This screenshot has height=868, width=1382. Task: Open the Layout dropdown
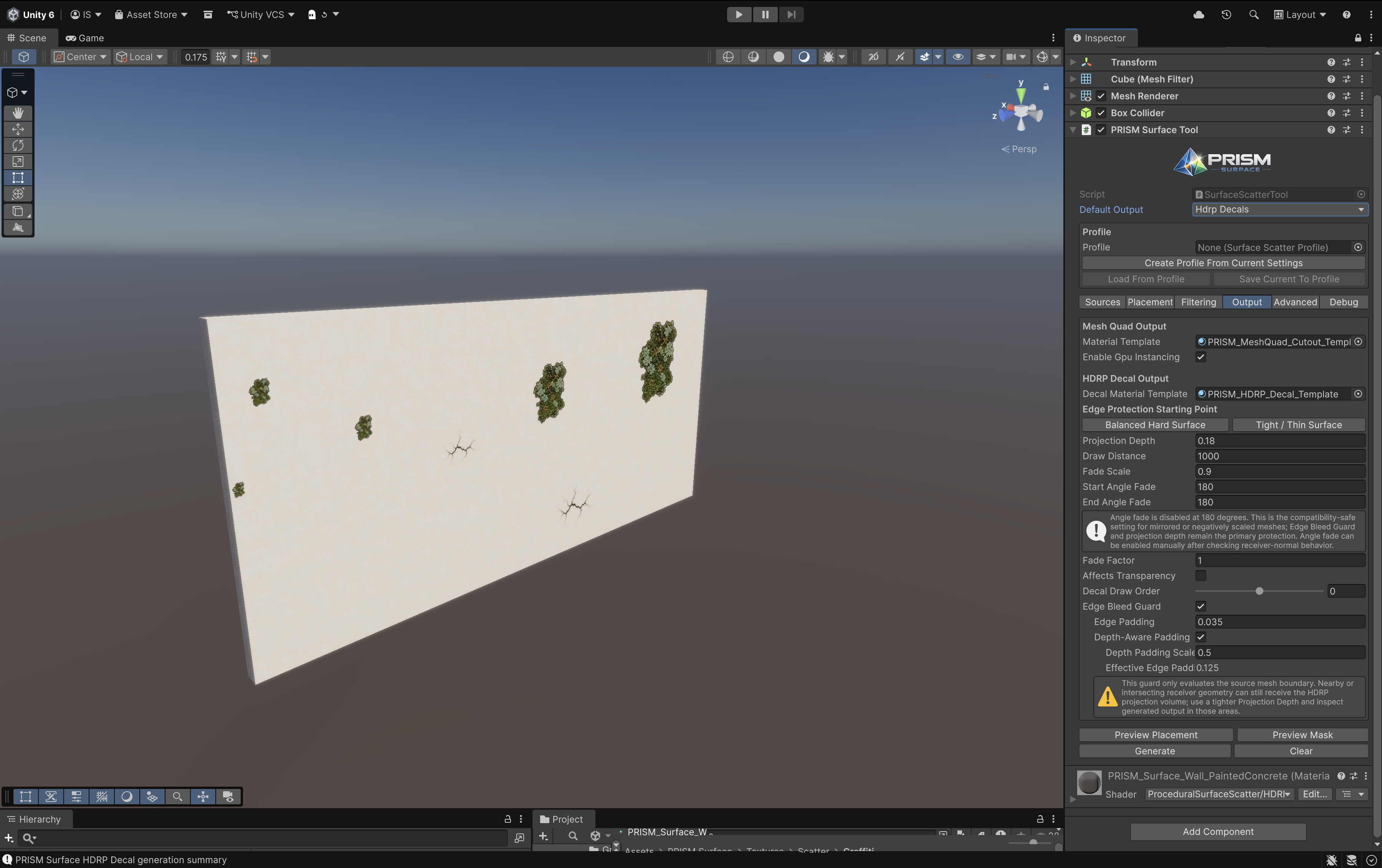pos(1299,14)
